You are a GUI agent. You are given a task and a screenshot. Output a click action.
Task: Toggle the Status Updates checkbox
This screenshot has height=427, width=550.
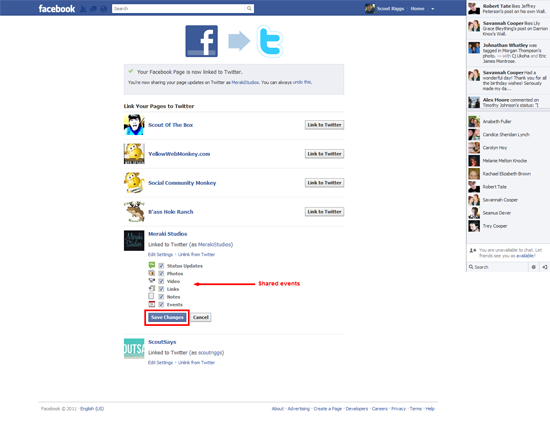coord(161,266)
